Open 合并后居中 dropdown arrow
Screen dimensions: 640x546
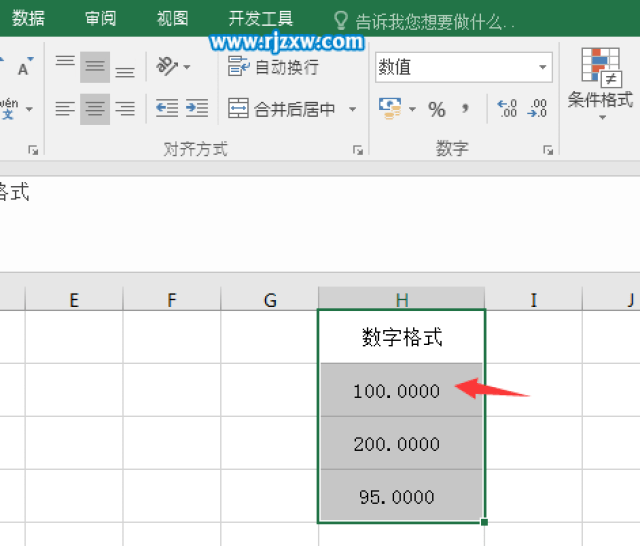tap(352, 109)
